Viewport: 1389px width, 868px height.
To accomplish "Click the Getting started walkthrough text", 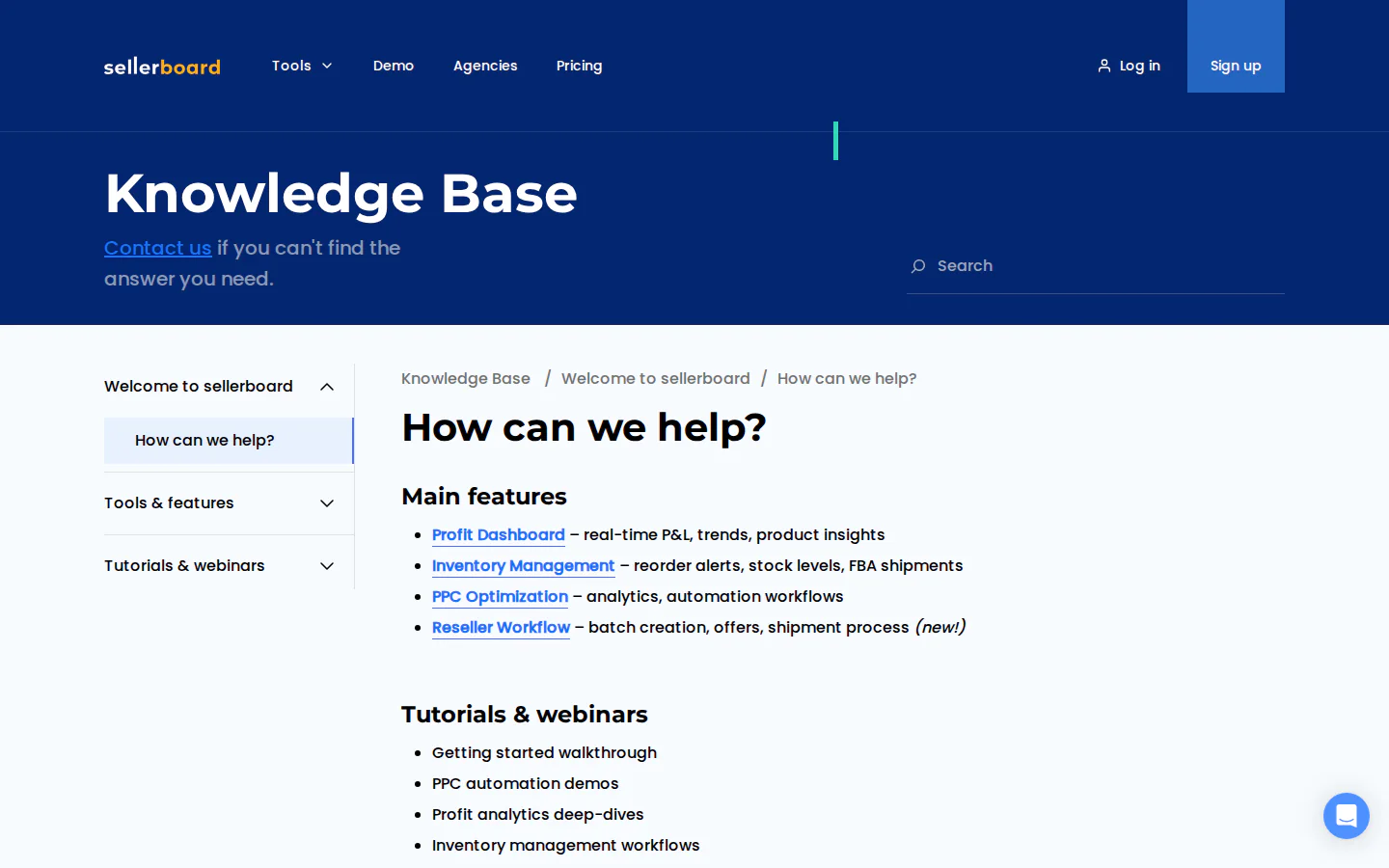I will 544,752.
